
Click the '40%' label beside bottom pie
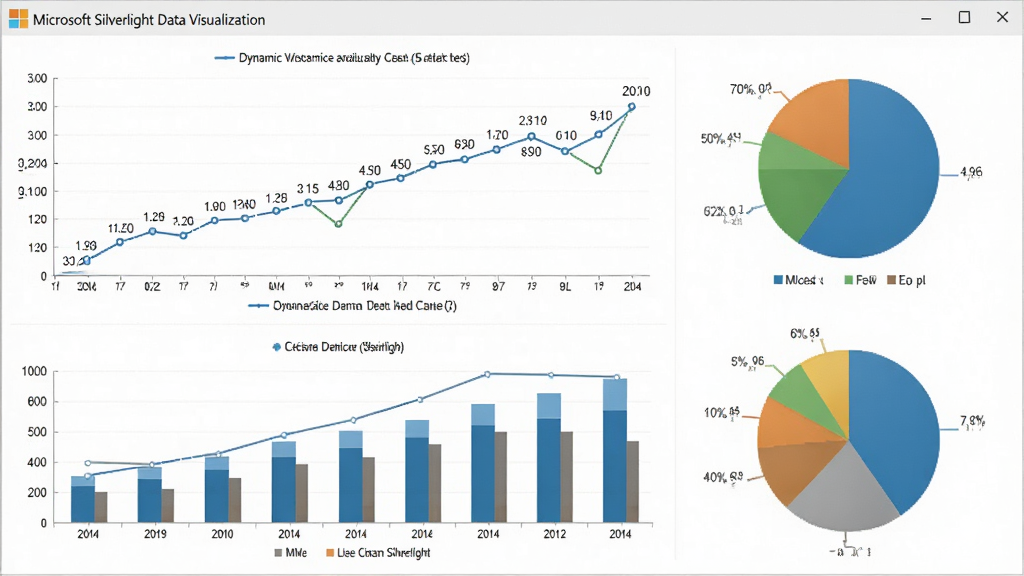723,477
